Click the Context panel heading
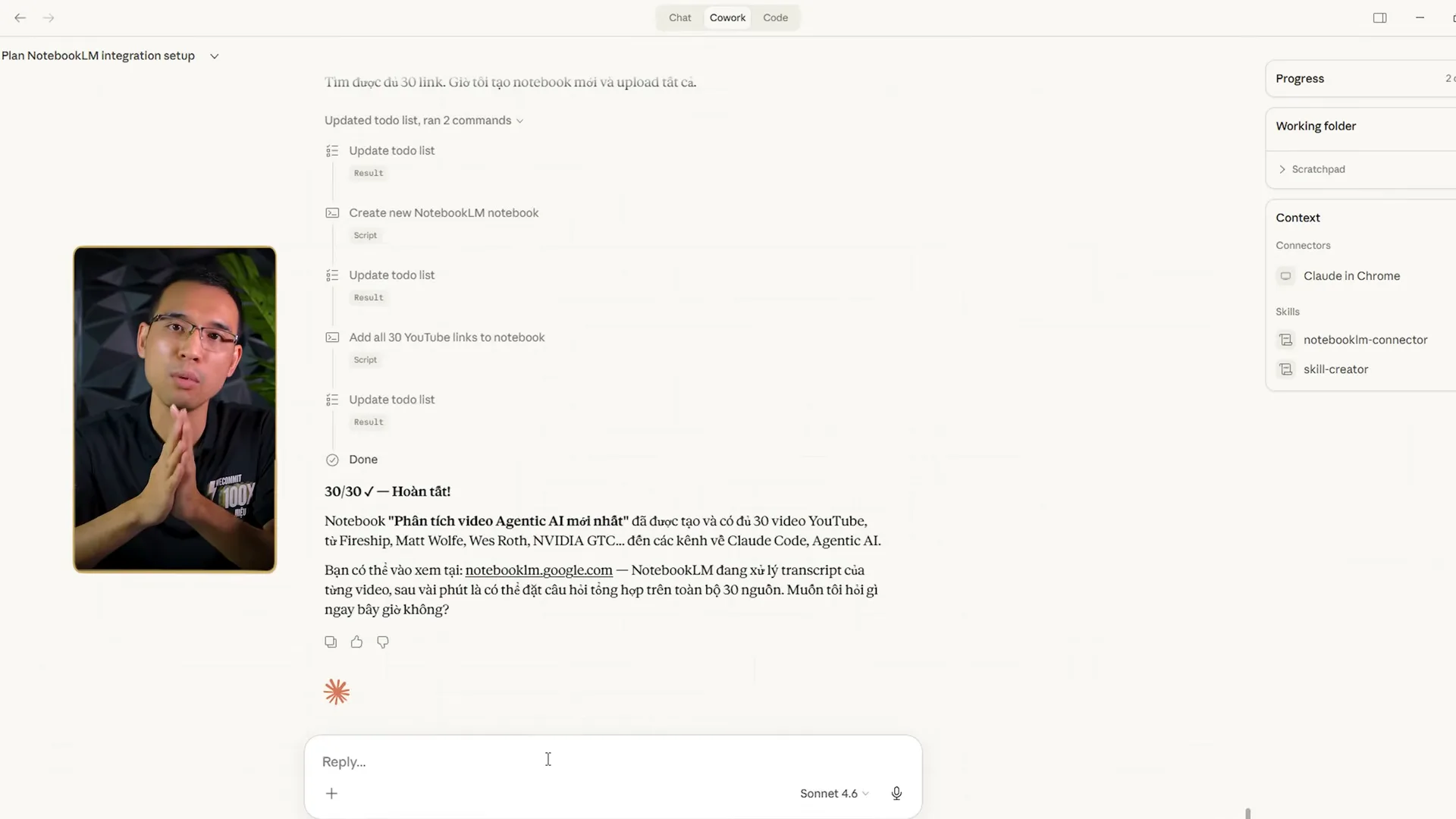This screenshot has height=819, width=1456. pyautogui.click(x=1298, y=218)
